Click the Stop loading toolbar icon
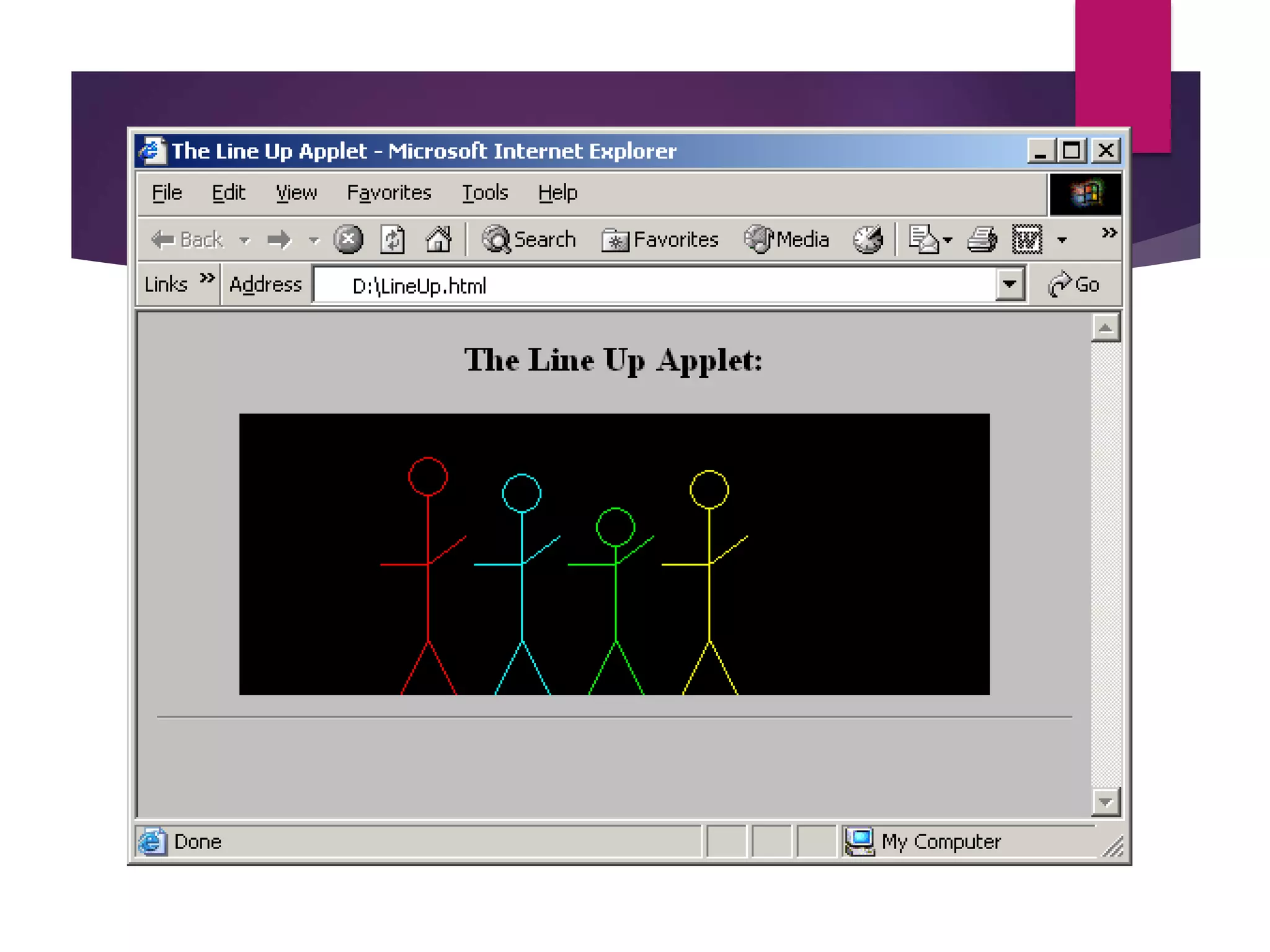This screenshot has width=1270, height=952. coord(348,239)
